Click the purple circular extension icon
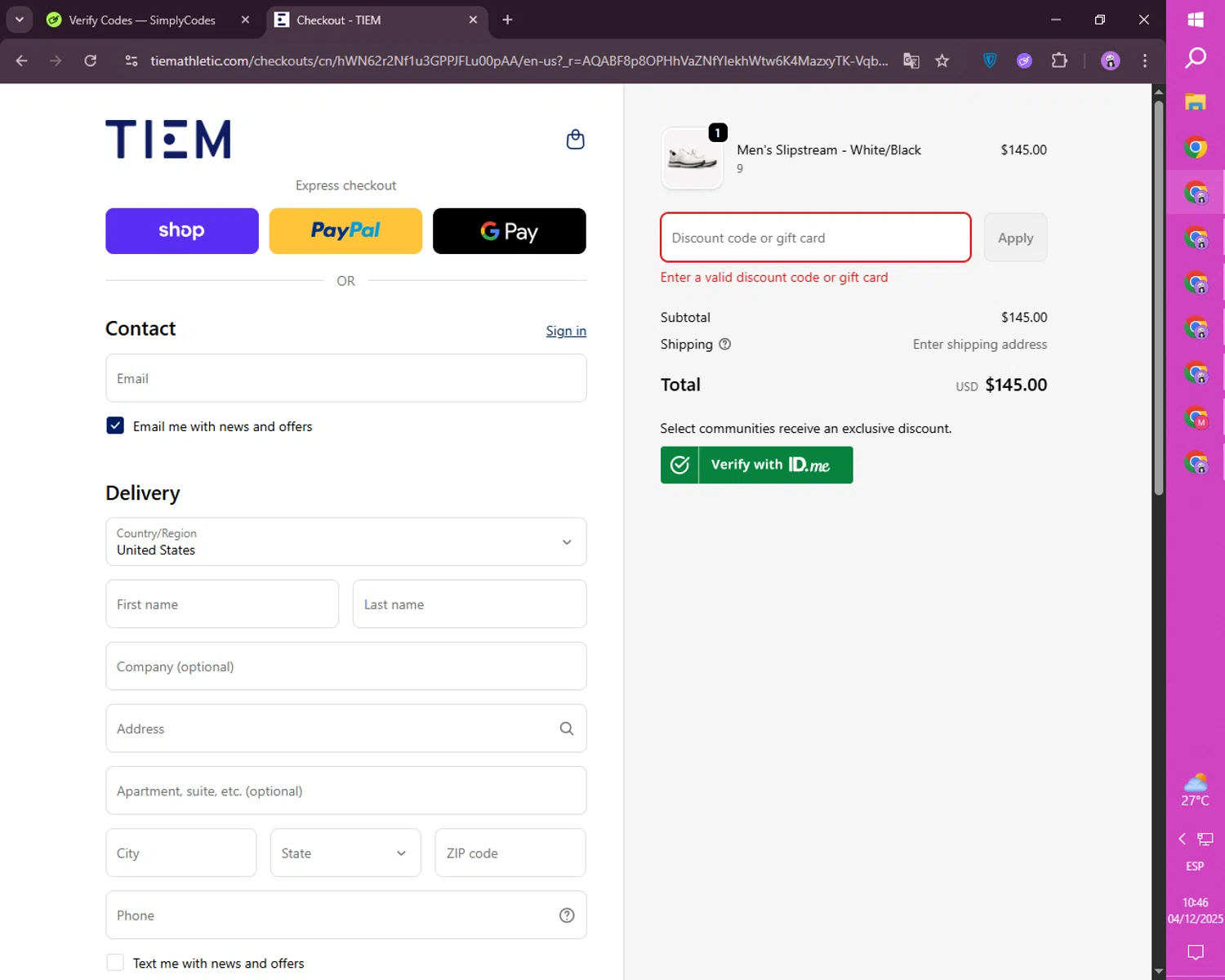Screen dimensions: 1225x980 point(1024,60)
